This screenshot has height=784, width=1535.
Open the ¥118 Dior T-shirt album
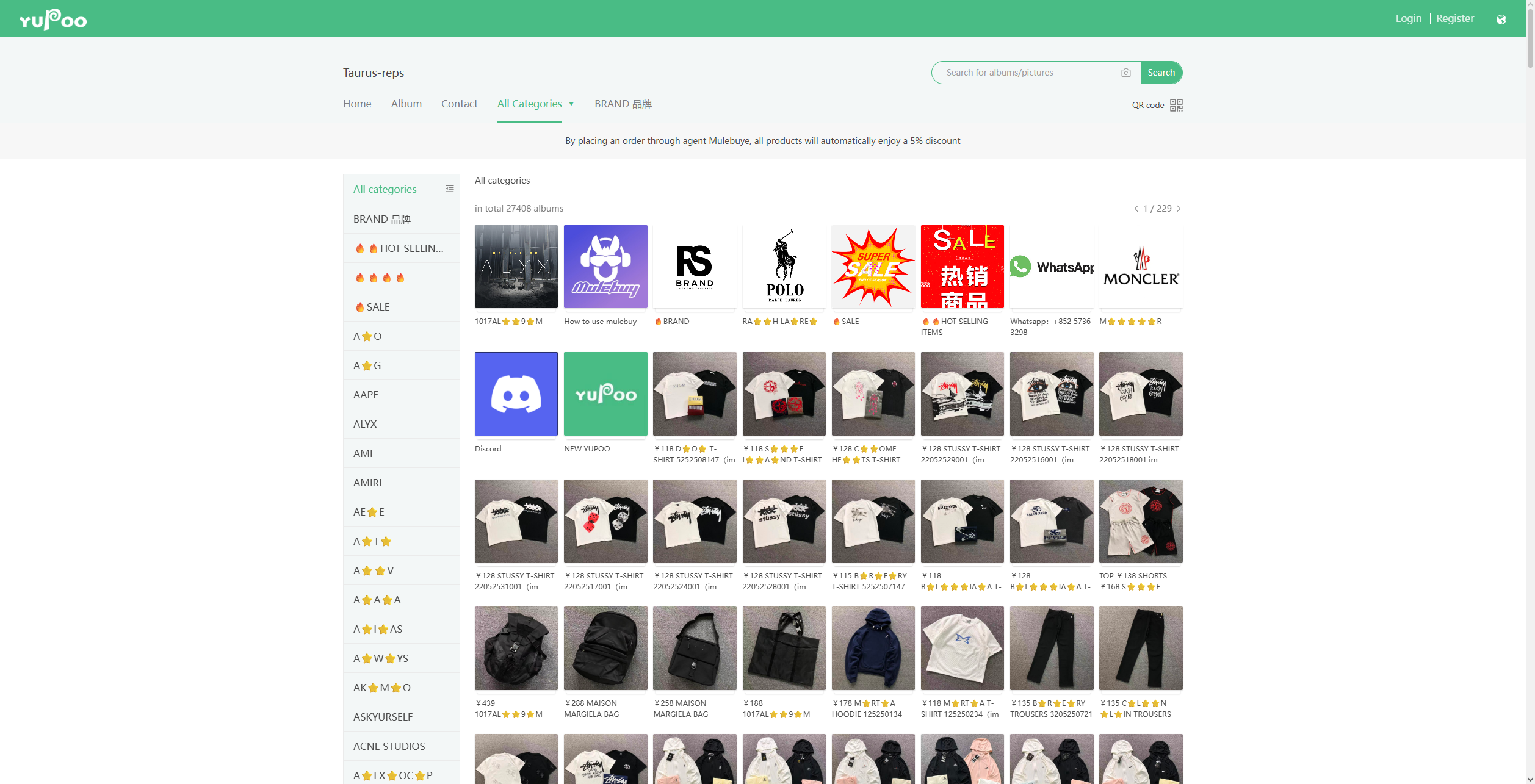tap(695, 394)
